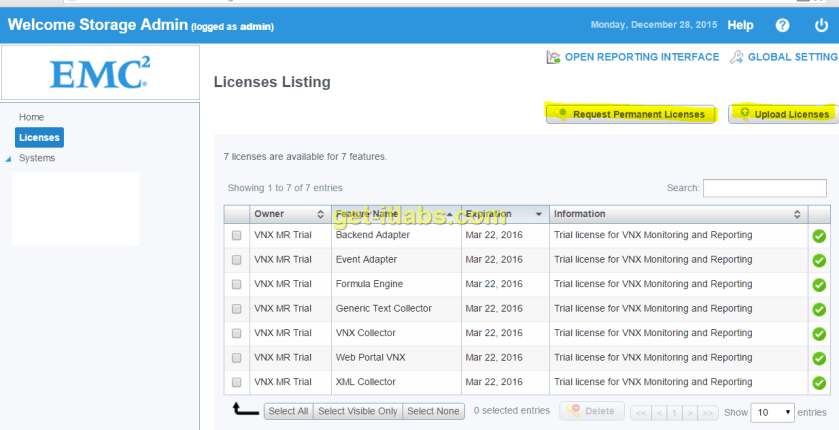
Task: Click Select Visible Only button
Action: 357,411
